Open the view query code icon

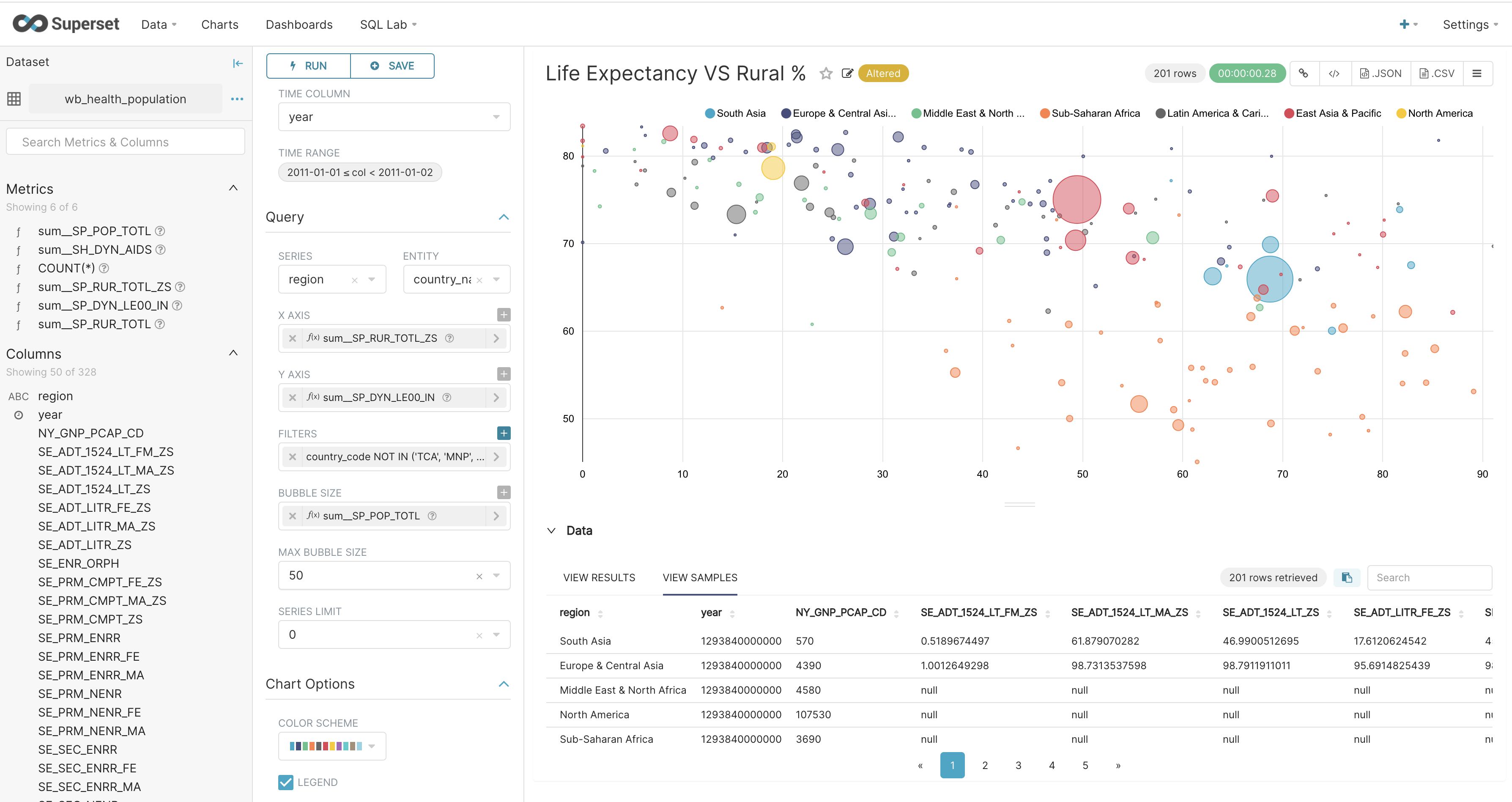click(x=1335, y=73)
